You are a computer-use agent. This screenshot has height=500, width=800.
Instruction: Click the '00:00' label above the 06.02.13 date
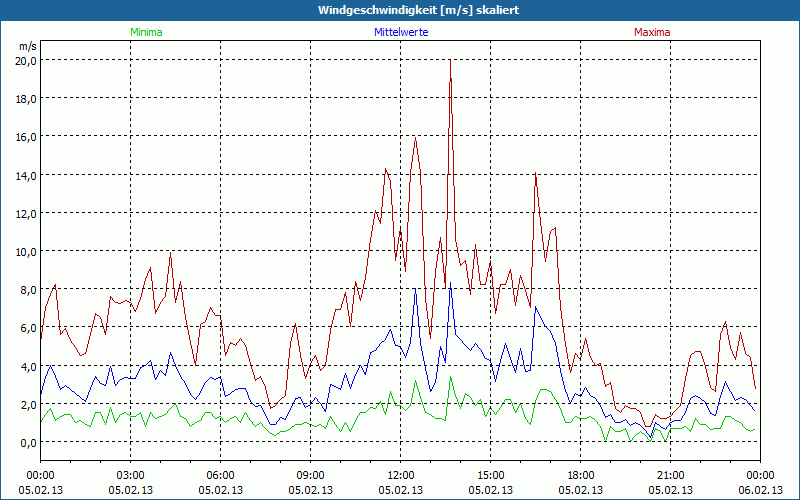click(x=760, y=476)
